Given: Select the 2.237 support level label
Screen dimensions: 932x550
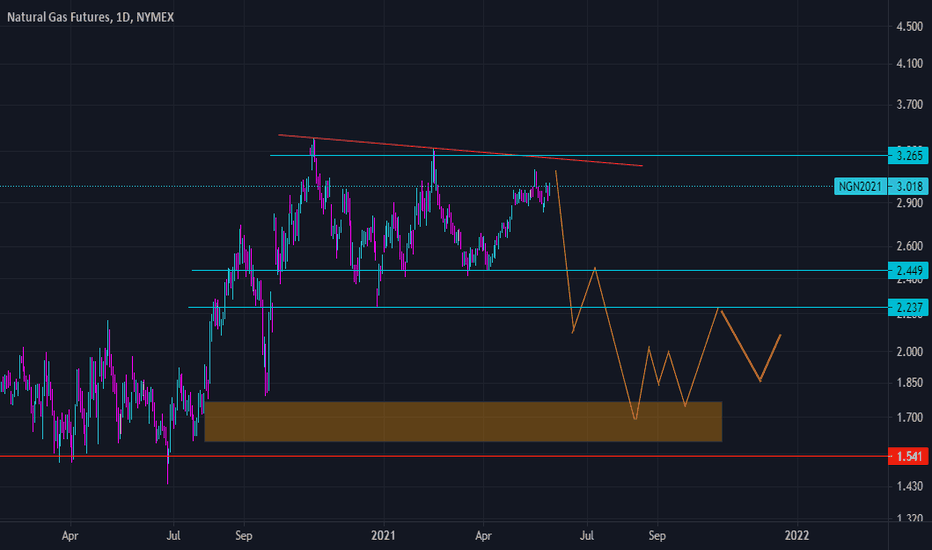Looking at the screenshot, I should [x=908, y=308].
